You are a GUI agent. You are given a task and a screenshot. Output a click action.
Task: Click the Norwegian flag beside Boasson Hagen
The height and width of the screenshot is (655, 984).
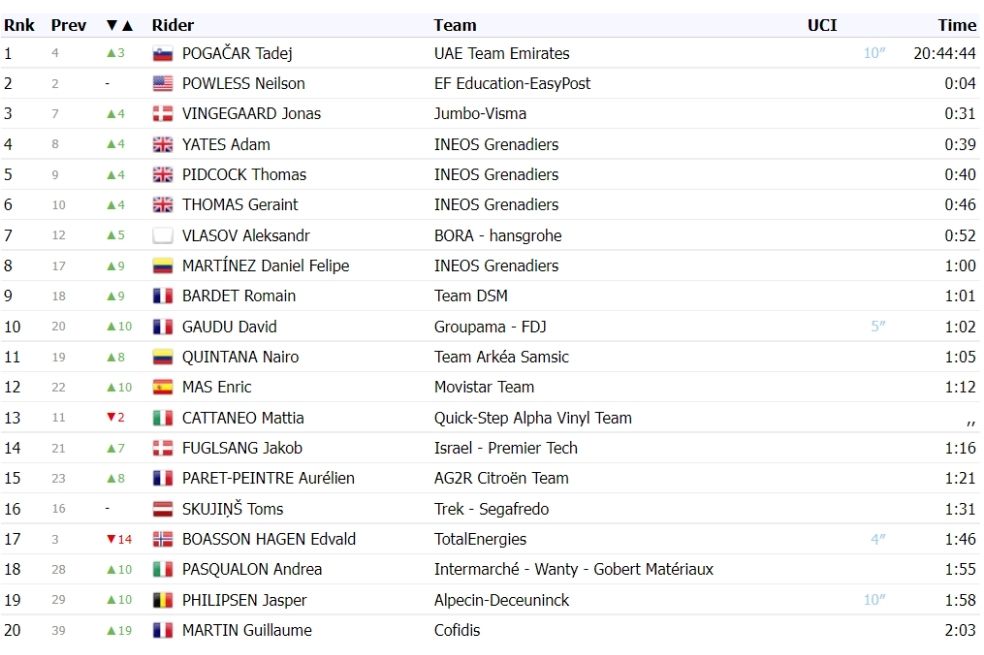(163, 540)
